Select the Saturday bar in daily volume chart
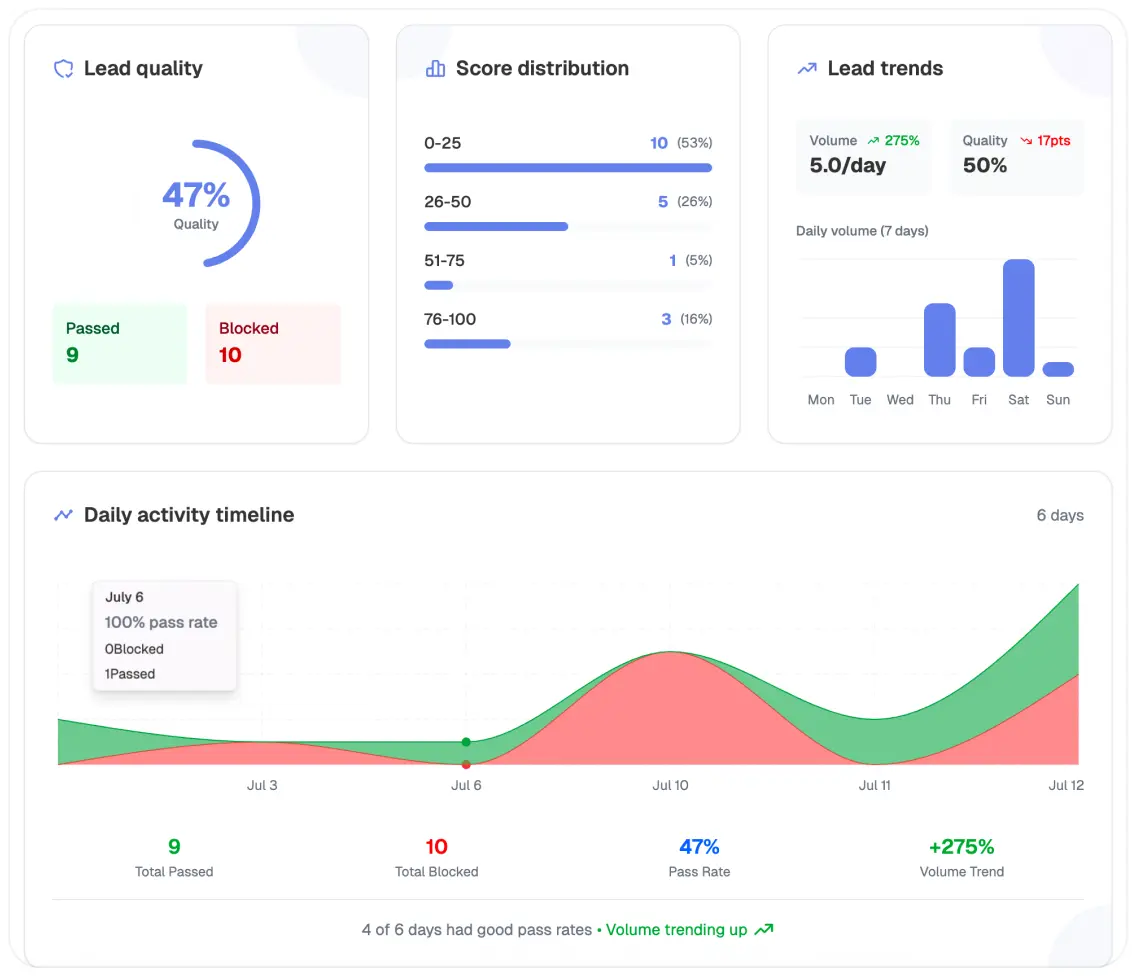Image resolution: width=1136 pixels, height=976 pixels. pyautogui.click(x=1019, y=318)
